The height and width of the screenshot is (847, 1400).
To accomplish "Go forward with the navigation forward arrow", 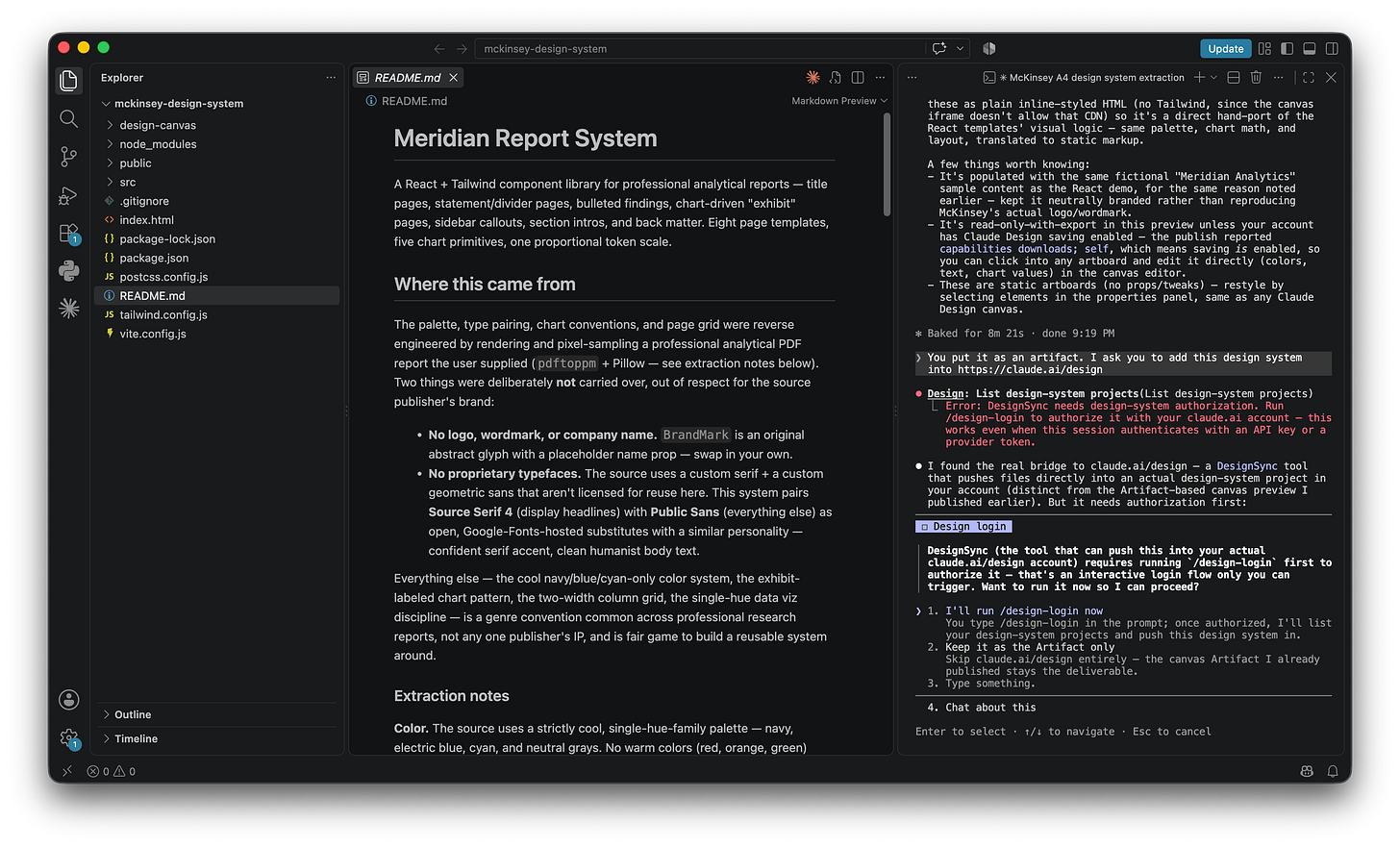I will tap(462, 48).
